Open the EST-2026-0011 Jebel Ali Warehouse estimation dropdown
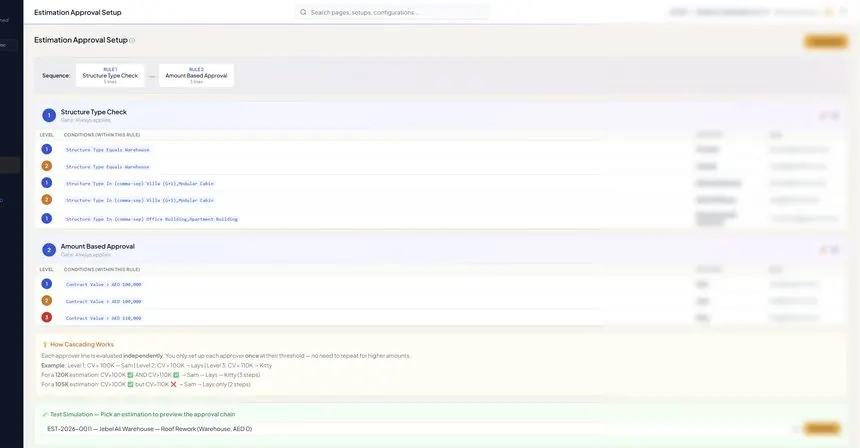Screen dimensions: 860x448 420,429
